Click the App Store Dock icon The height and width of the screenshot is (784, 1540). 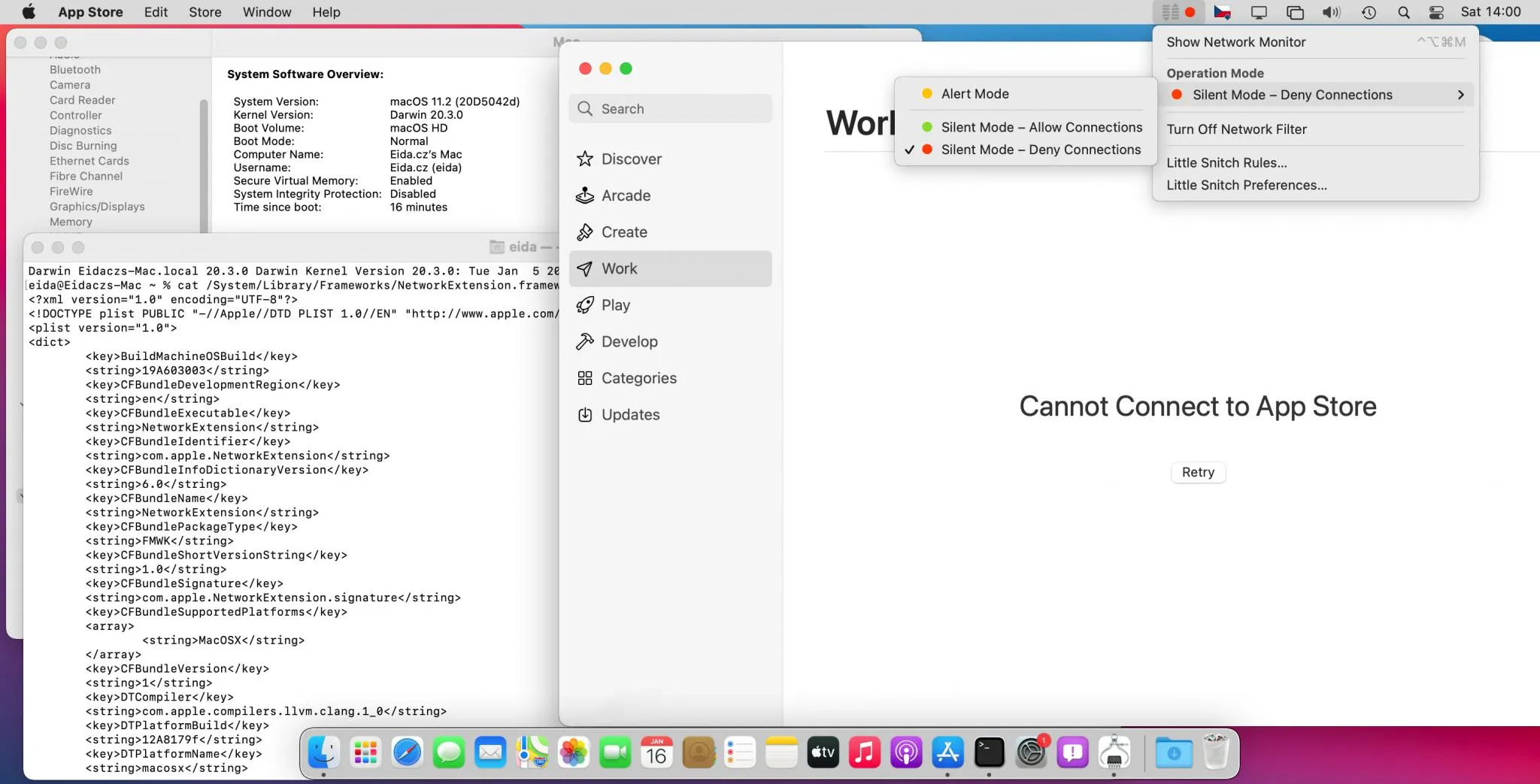point(947,752)
